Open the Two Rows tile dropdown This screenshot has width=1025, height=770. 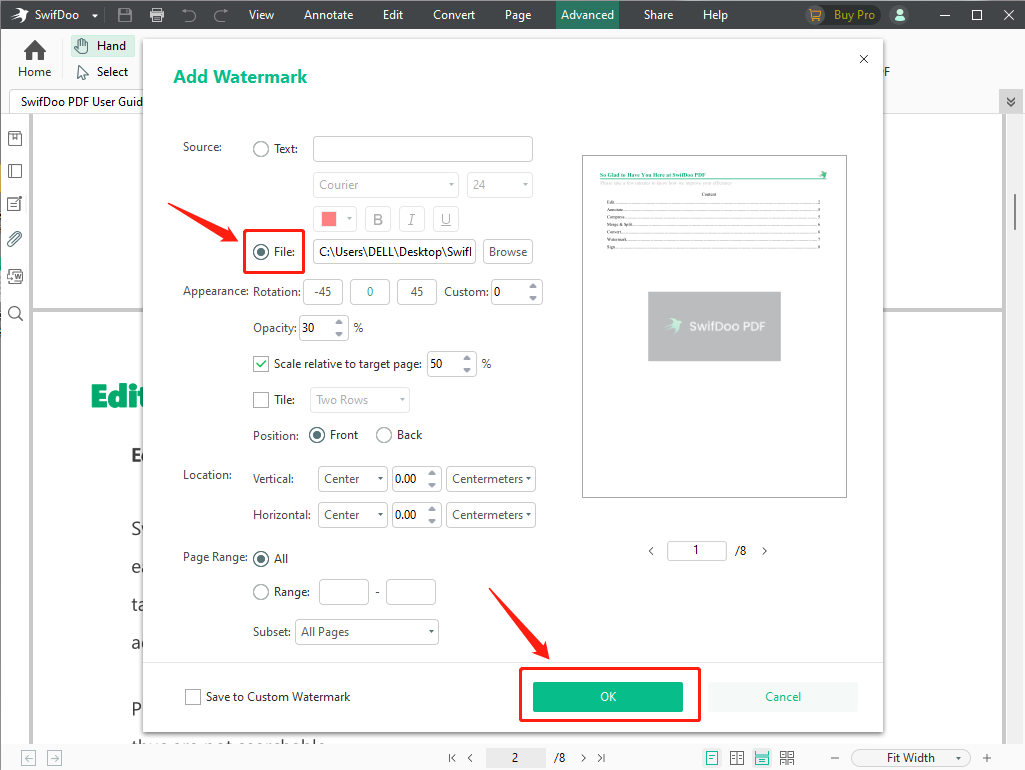point(360,400)
